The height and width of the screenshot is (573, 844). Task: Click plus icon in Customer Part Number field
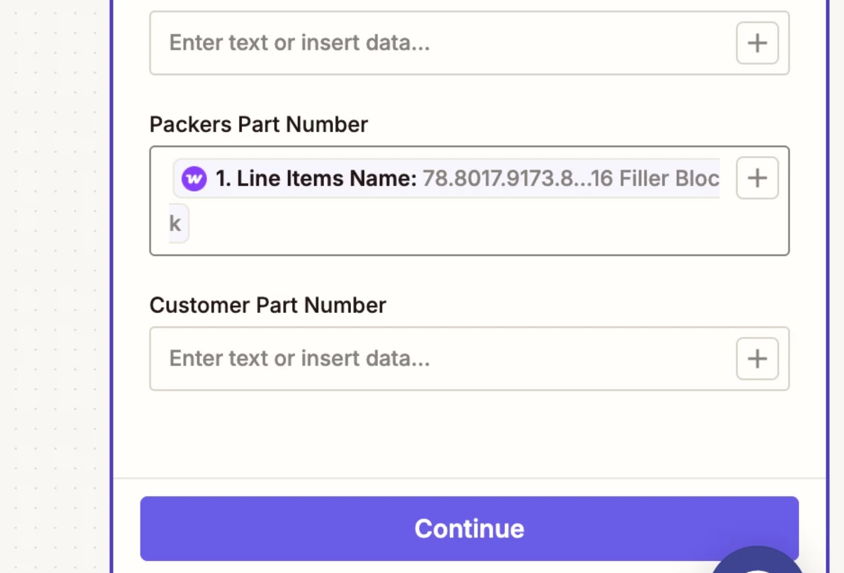pyautogui.click(x=757, y=359)
